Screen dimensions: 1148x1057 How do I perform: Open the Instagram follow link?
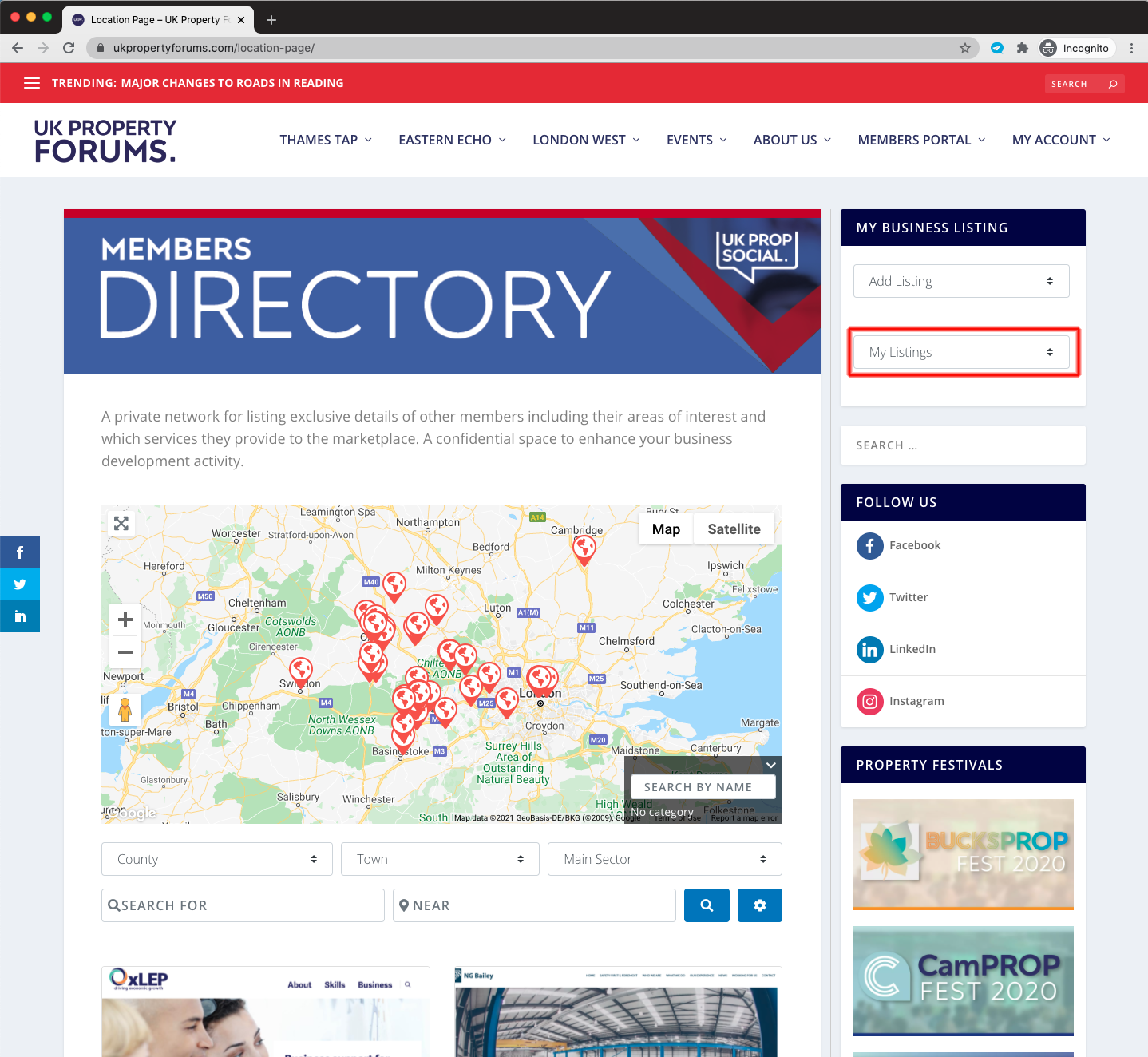pyautogui.click(x=916, y=701)
